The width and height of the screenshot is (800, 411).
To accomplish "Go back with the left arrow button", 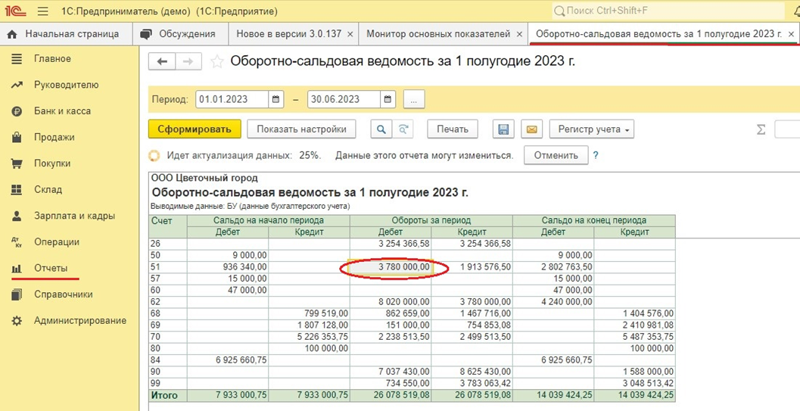I will (x=162, y=62).
